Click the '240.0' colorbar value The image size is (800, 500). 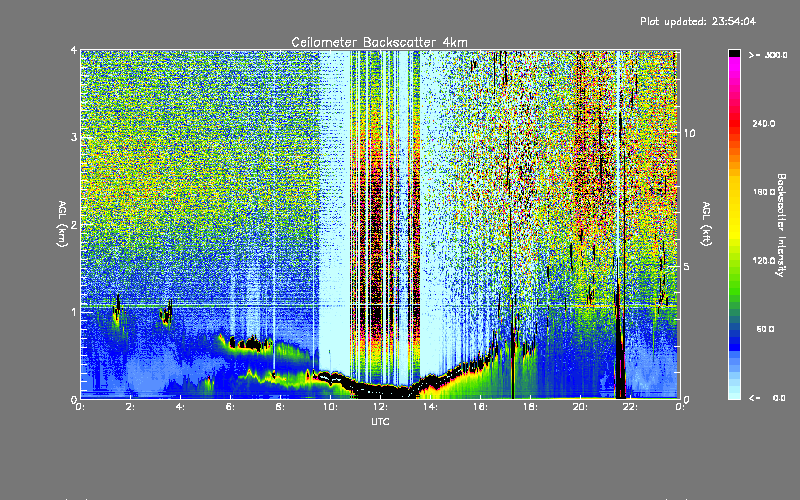pyautogui.click(x=764, y=124)
